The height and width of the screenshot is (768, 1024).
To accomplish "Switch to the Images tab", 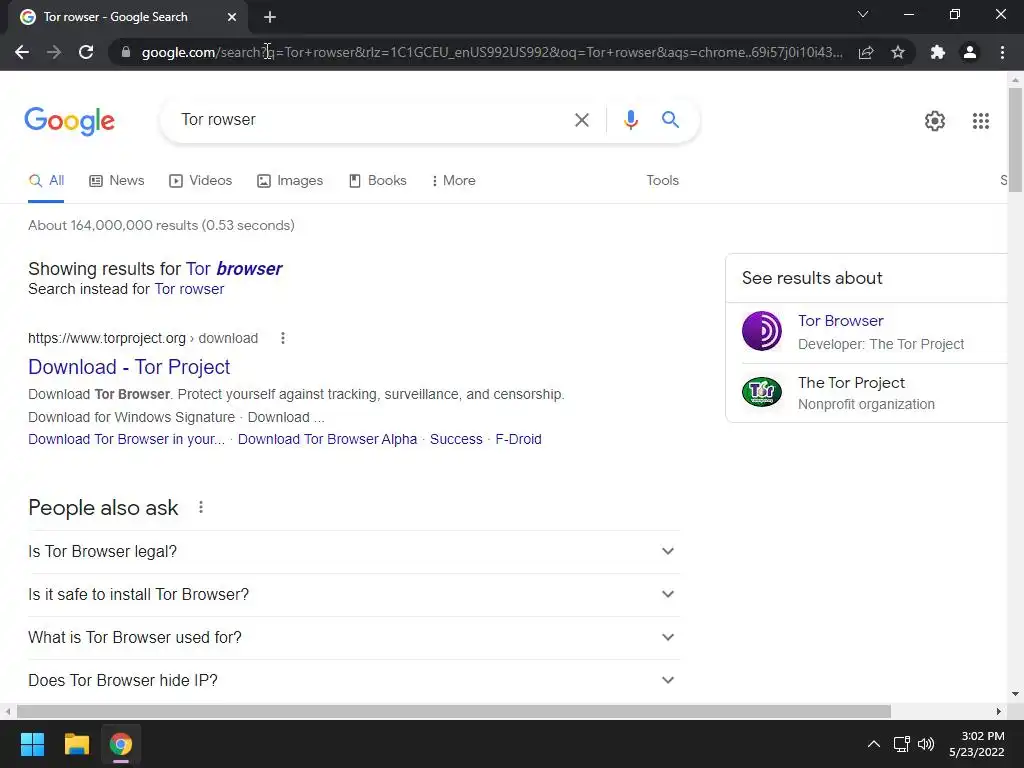I will click(290, 181).
